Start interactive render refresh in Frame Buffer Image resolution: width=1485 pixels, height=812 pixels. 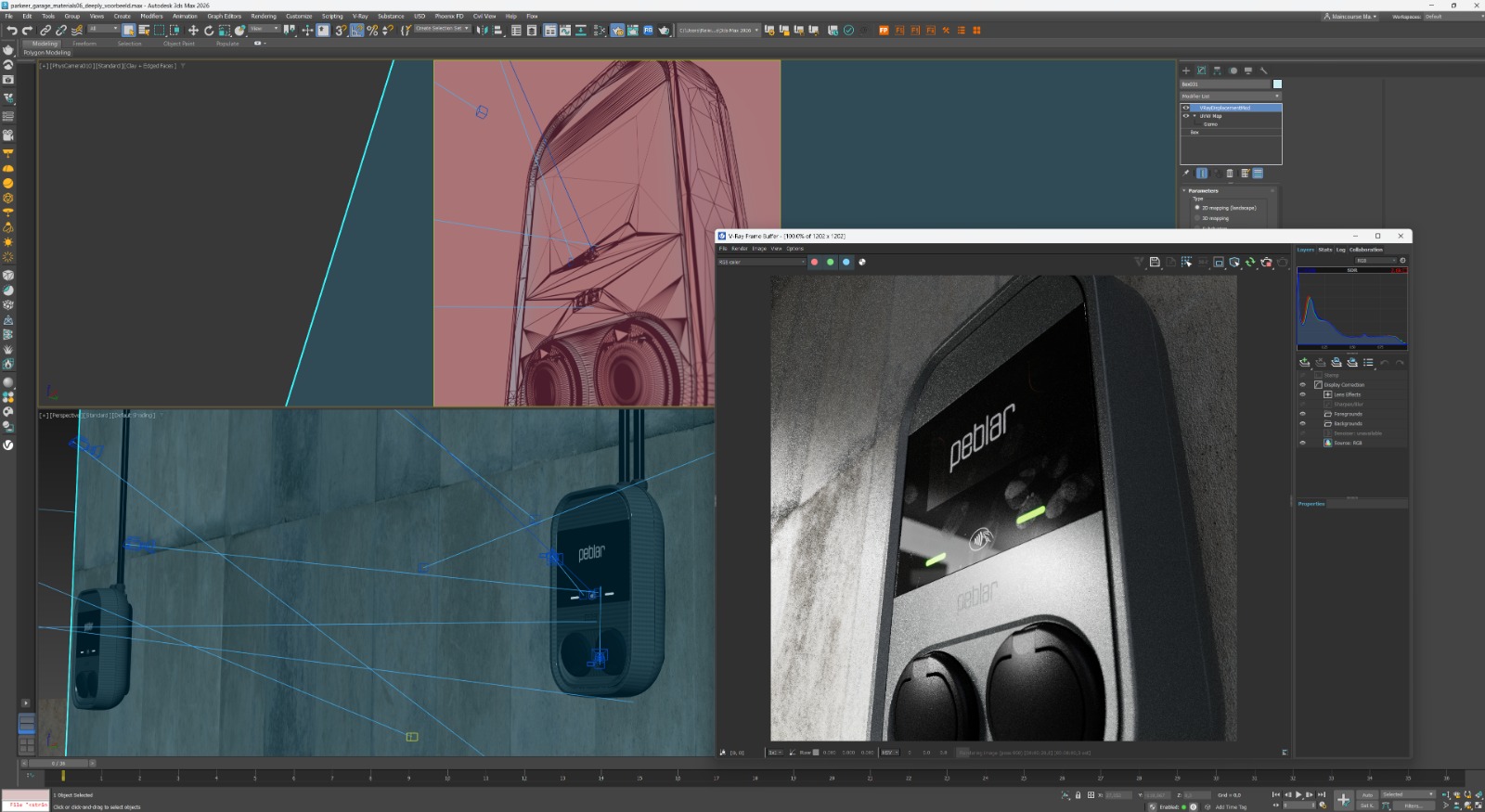pos(1250,263)
